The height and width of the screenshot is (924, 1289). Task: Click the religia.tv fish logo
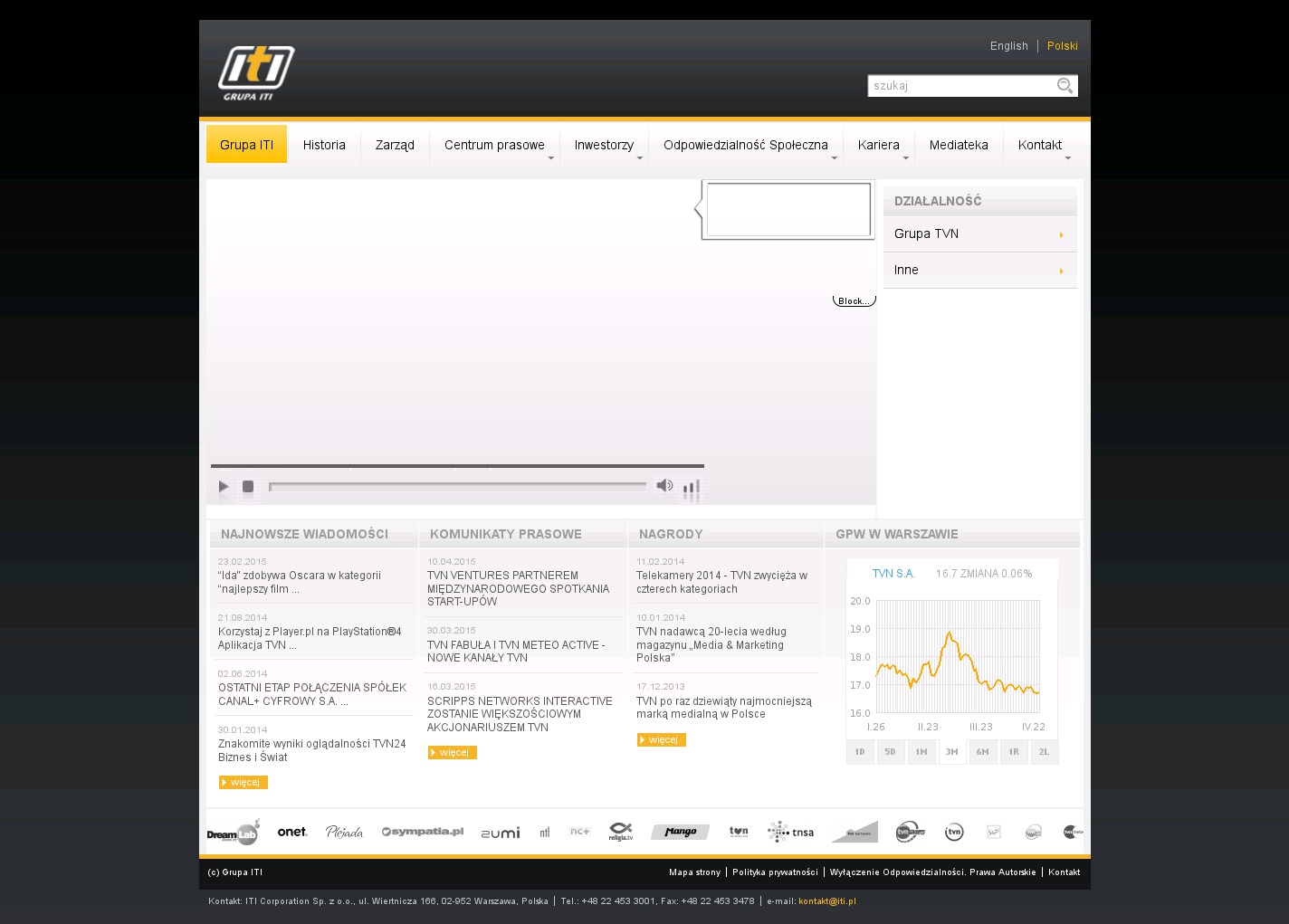621,832
